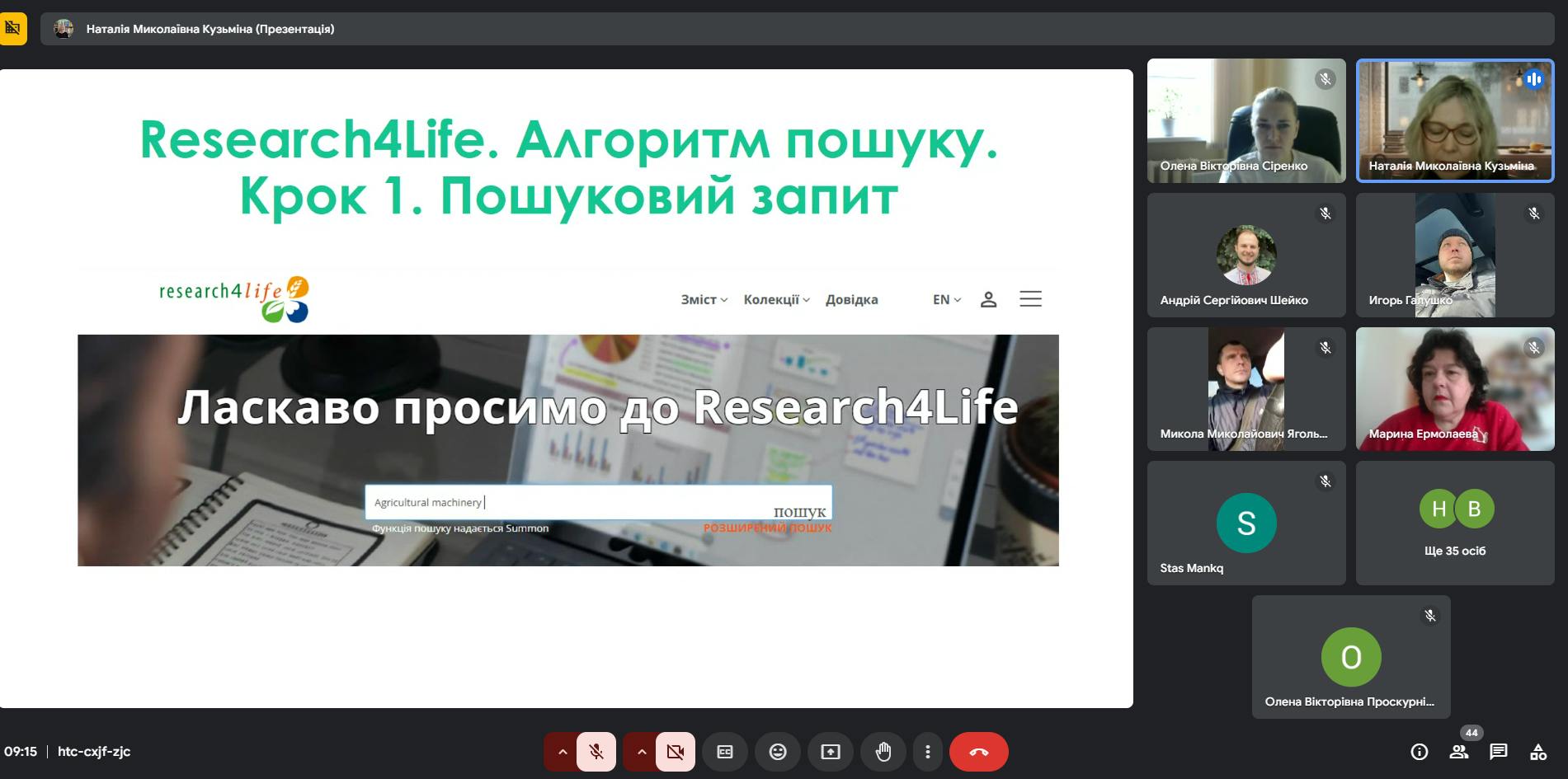The width and height of the screenshot is (1568, 779).
Task: Toggle the muted microphone button
Action: pos(596,752)
